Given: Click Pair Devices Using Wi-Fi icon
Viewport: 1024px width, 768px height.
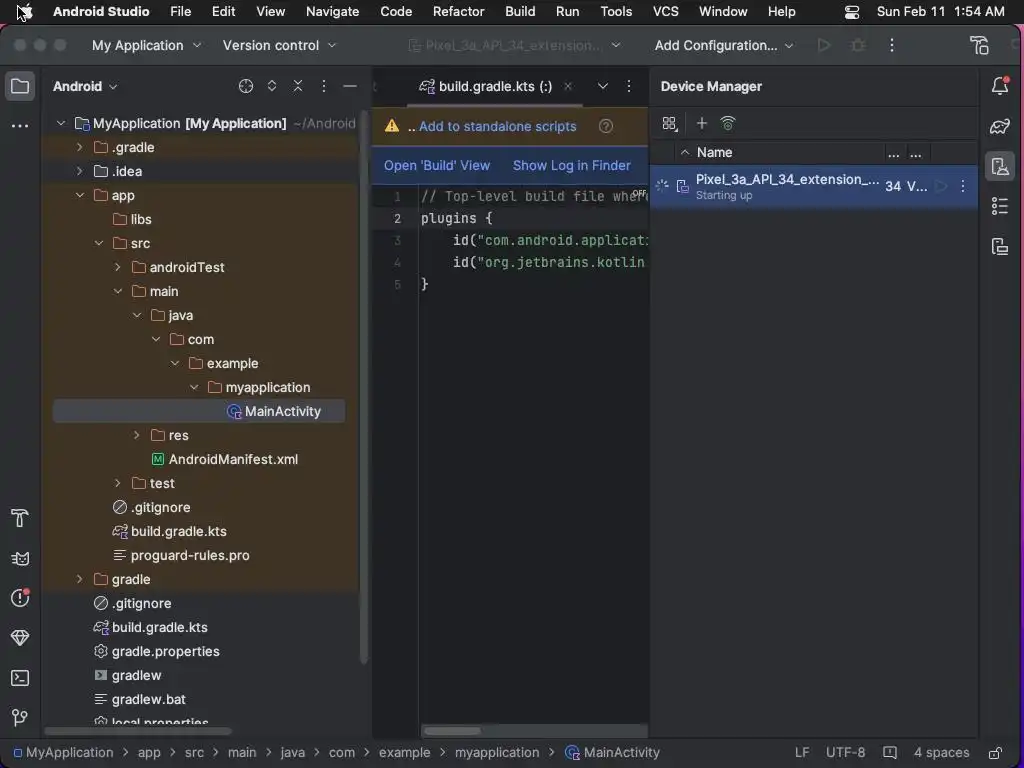Looking at the screenshot, I should 728,123.
